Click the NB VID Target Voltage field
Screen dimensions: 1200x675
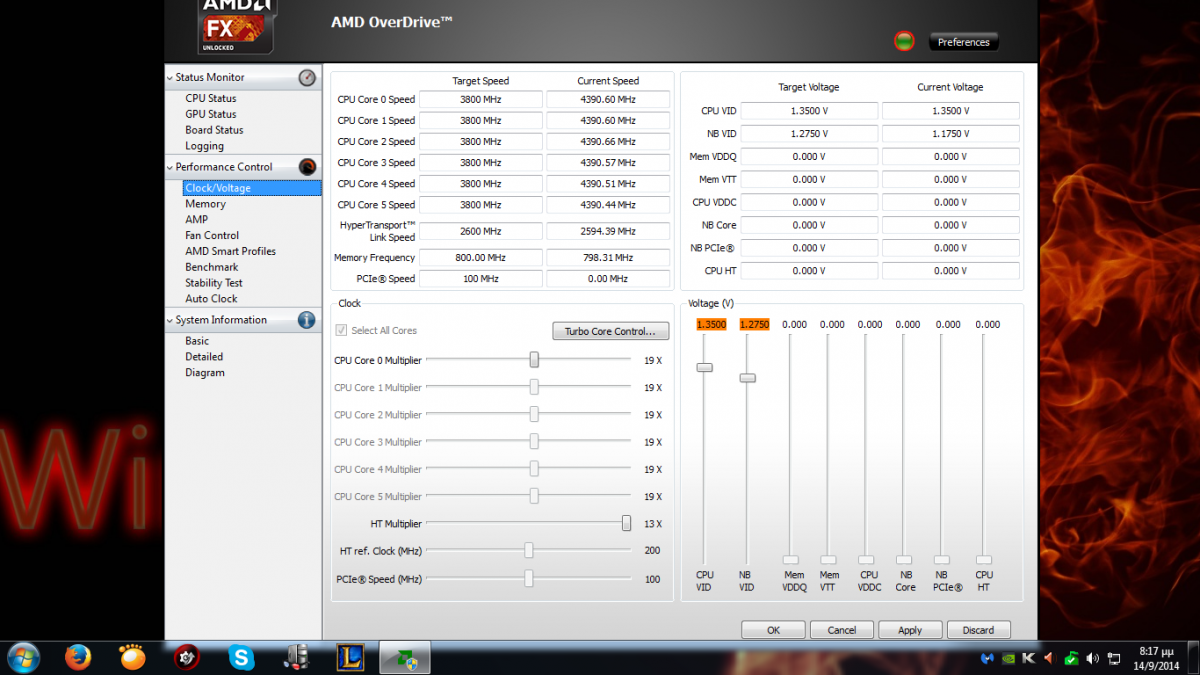(809, 134)
